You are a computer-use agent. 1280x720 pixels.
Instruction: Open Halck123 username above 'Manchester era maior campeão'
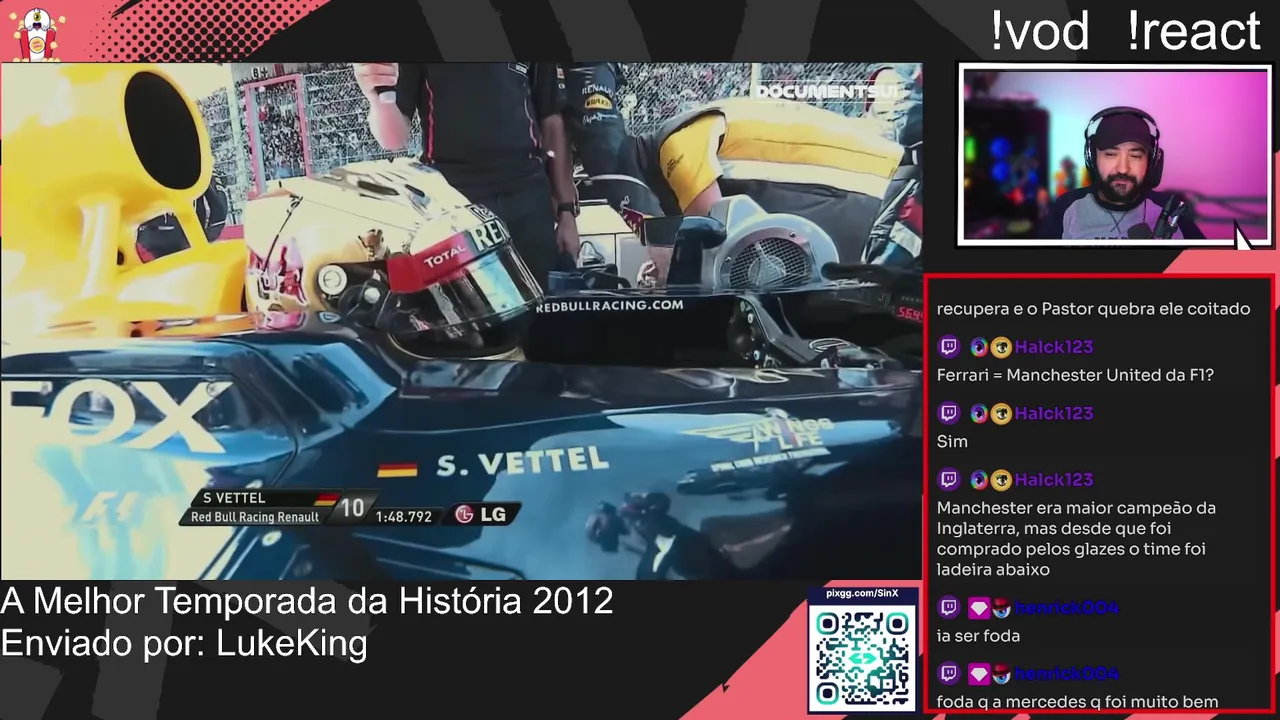tap(1054, 479)
